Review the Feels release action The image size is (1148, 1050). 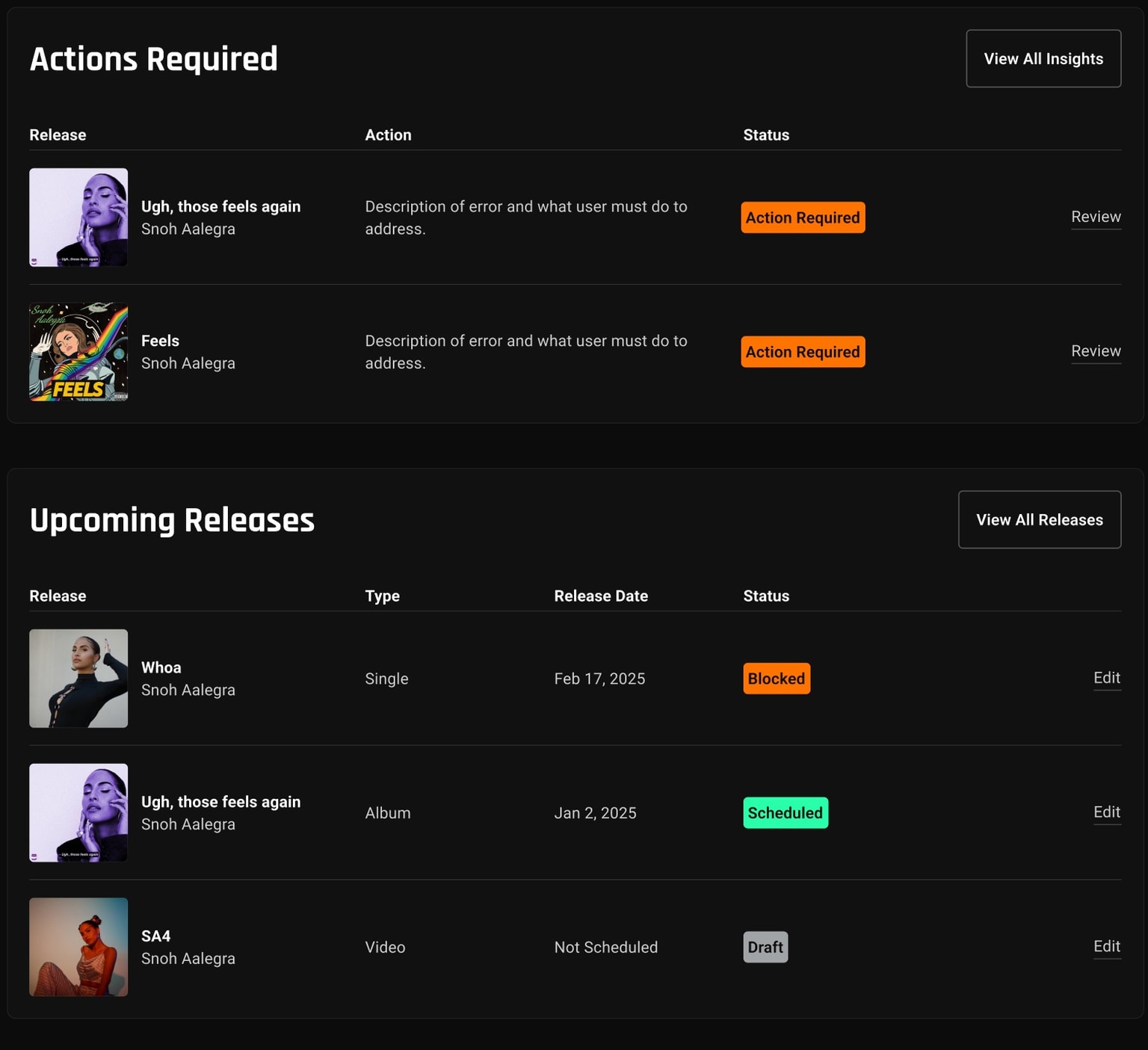[x=1095, y=351]
